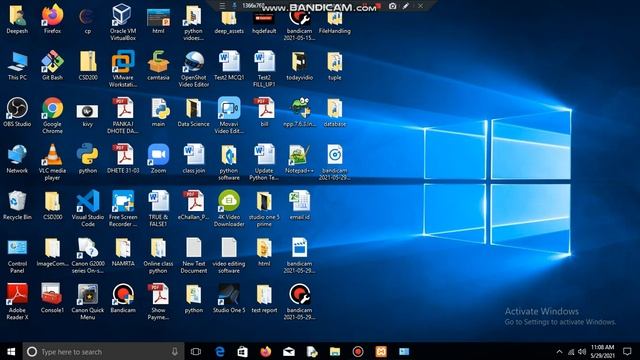Open the Control Panel shortcut
640x360 pixels.
[17, 255]
